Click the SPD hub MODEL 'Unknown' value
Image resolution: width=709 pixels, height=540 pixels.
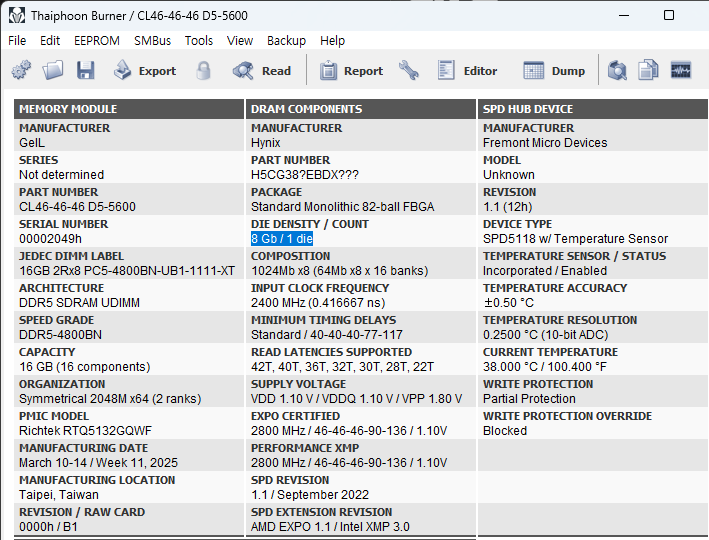[x=509, y=175]
